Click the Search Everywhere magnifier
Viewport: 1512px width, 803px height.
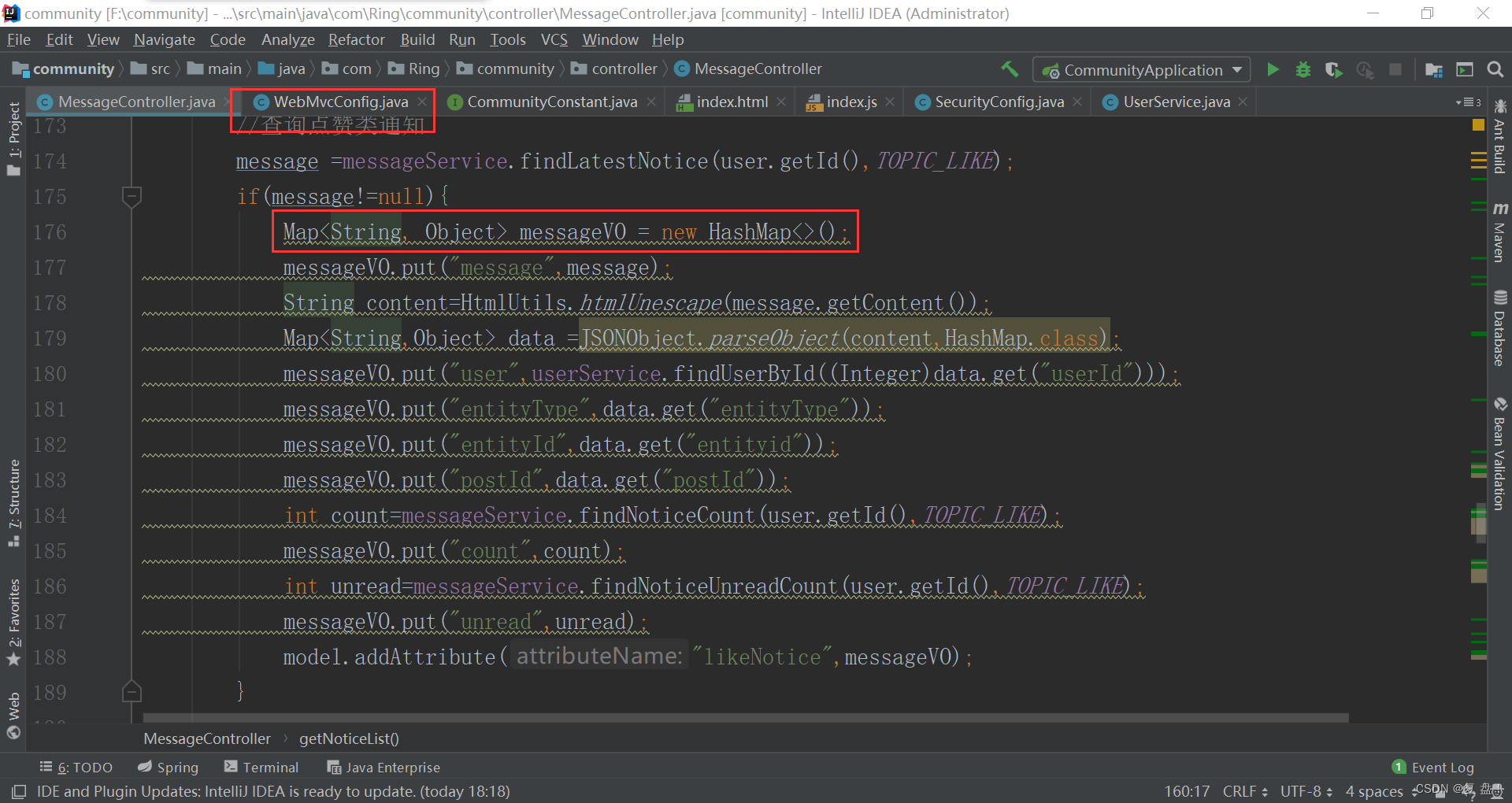coord(1495,70)
